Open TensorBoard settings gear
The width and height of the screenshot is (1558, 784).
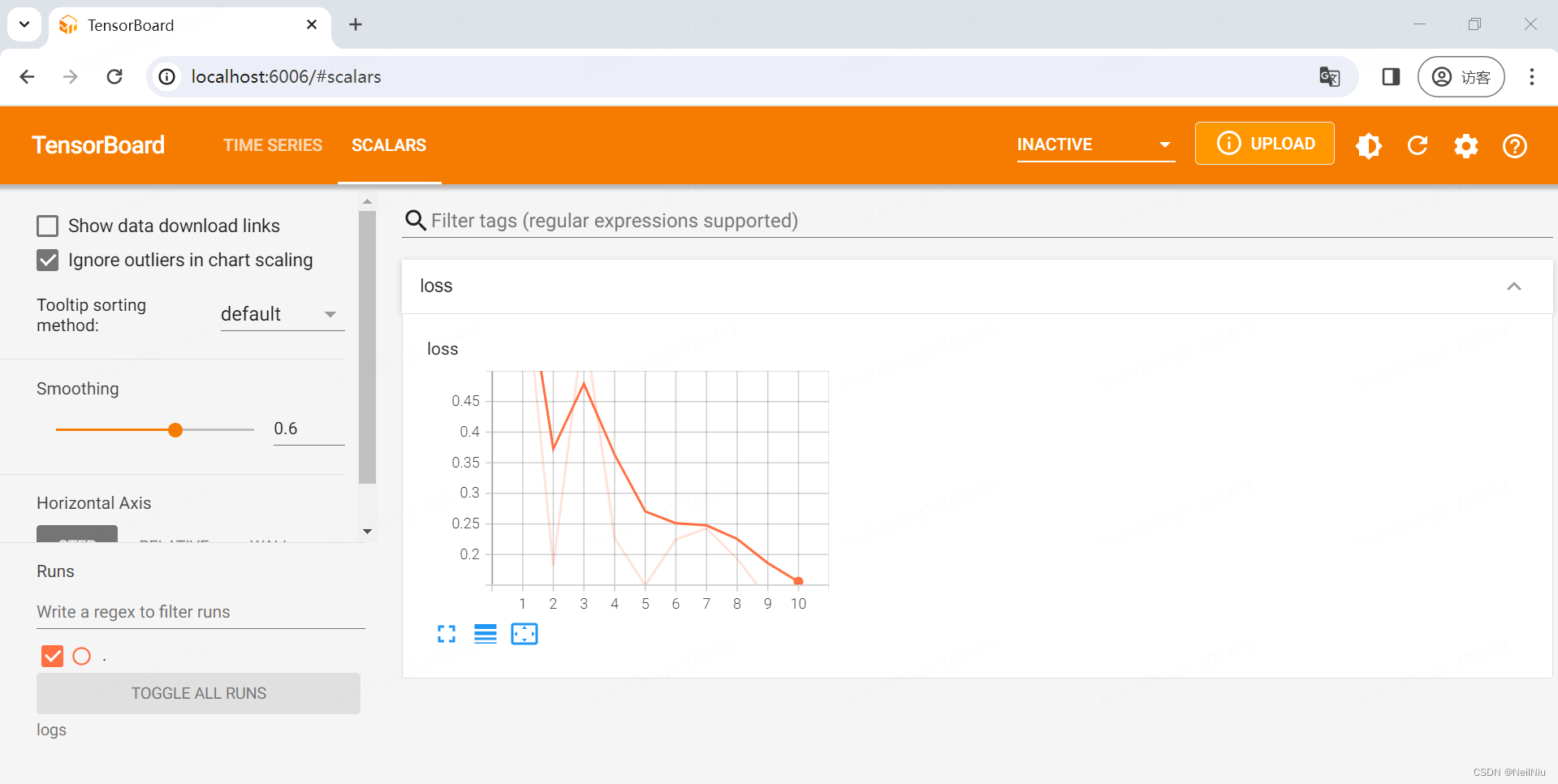[1466, 146]
